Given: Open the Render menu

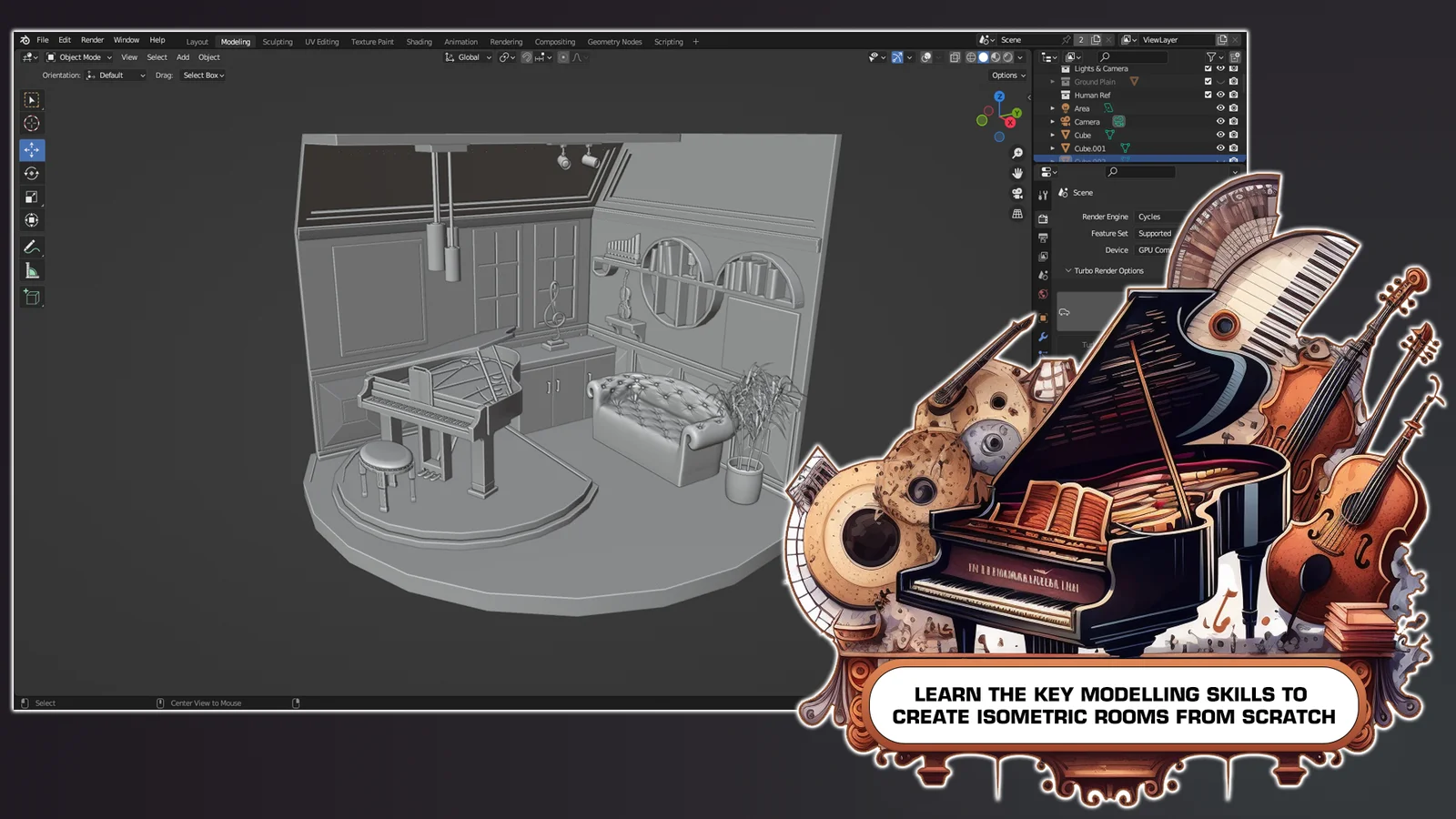Looking at the screenshot, I should point(92,39).
